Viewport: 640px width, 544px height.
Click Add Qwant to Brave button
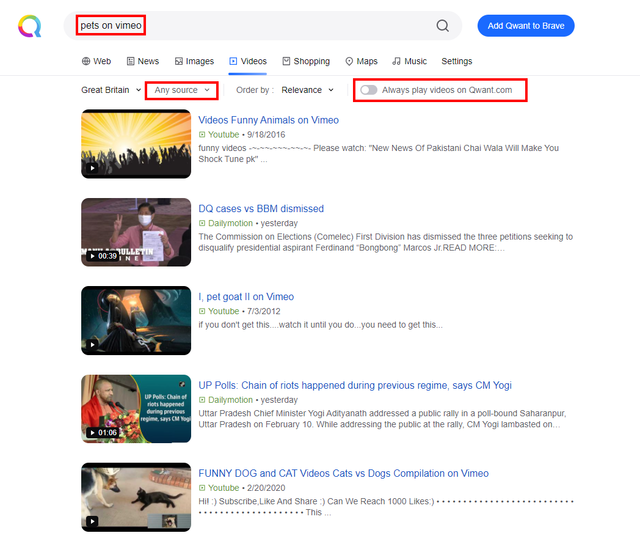tap(526, 26)
